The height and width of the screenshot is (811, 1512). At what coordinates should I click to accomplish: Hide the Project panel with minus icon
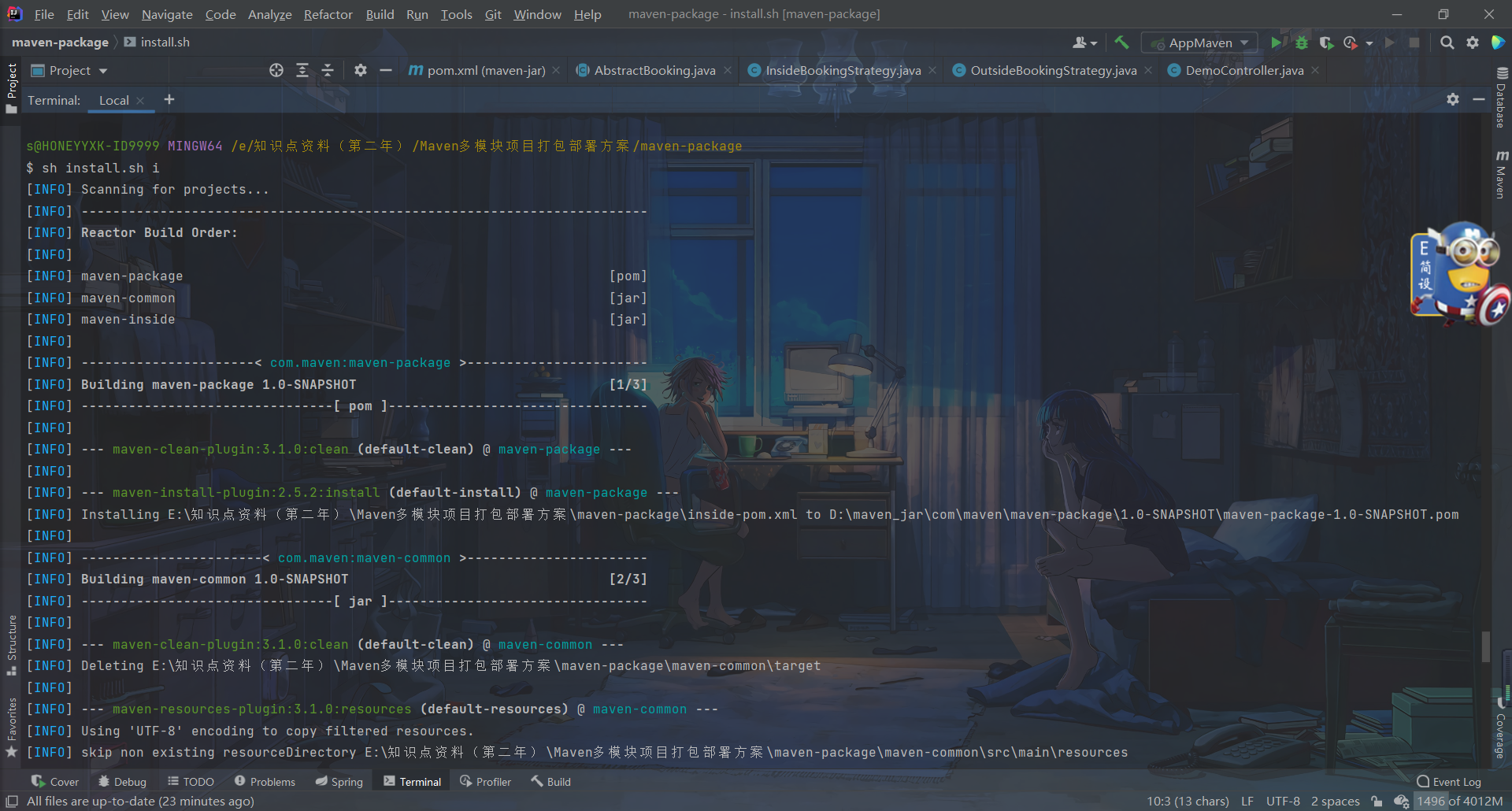[386, 70]
